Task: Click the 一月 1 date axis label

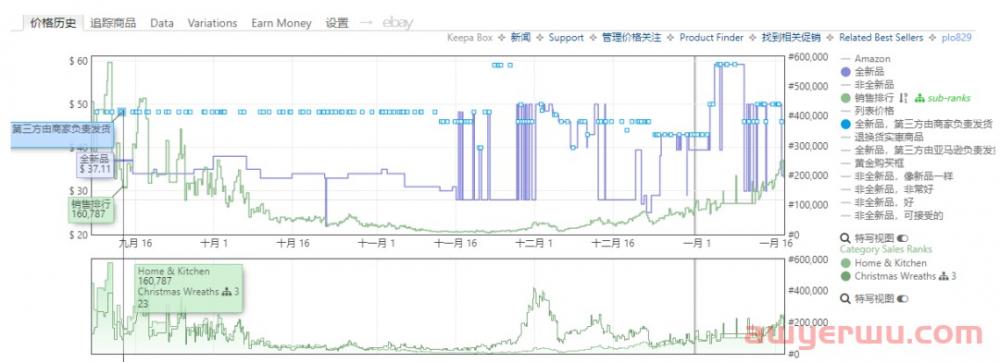Action: 697,243
